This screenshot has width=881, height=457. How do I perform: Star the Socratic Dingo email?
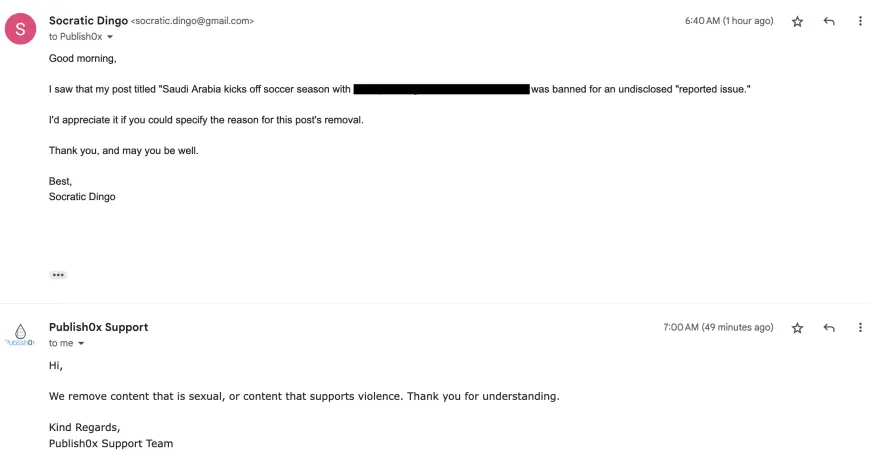[x=797, y=21]
